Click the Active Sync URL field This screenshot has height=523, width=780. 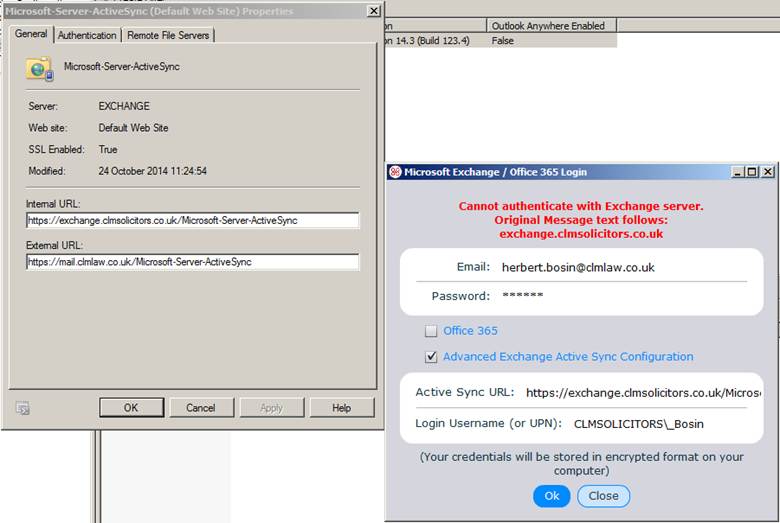643,393
